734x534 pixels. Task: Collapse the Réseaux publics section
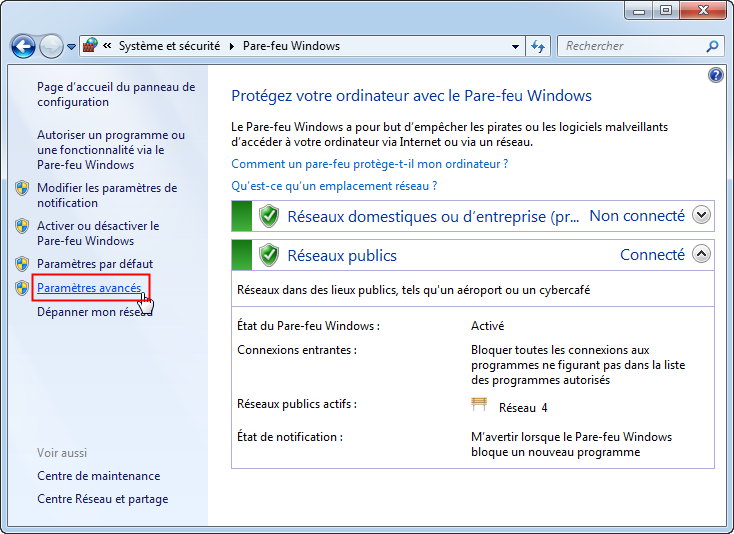[x=701, y=254]
